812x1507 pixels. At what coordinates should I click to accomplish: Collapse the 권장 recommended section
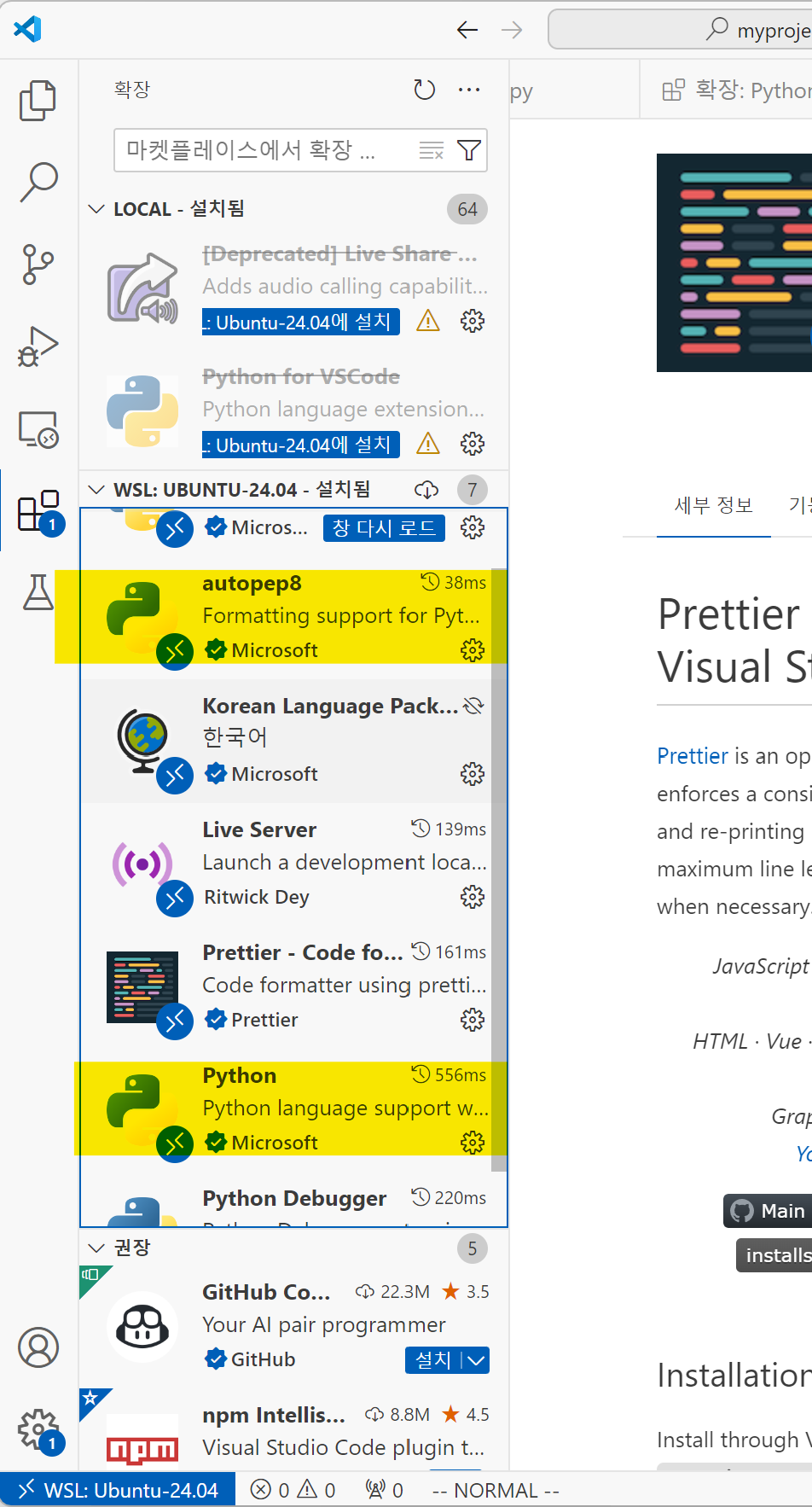coord(97,1248)
